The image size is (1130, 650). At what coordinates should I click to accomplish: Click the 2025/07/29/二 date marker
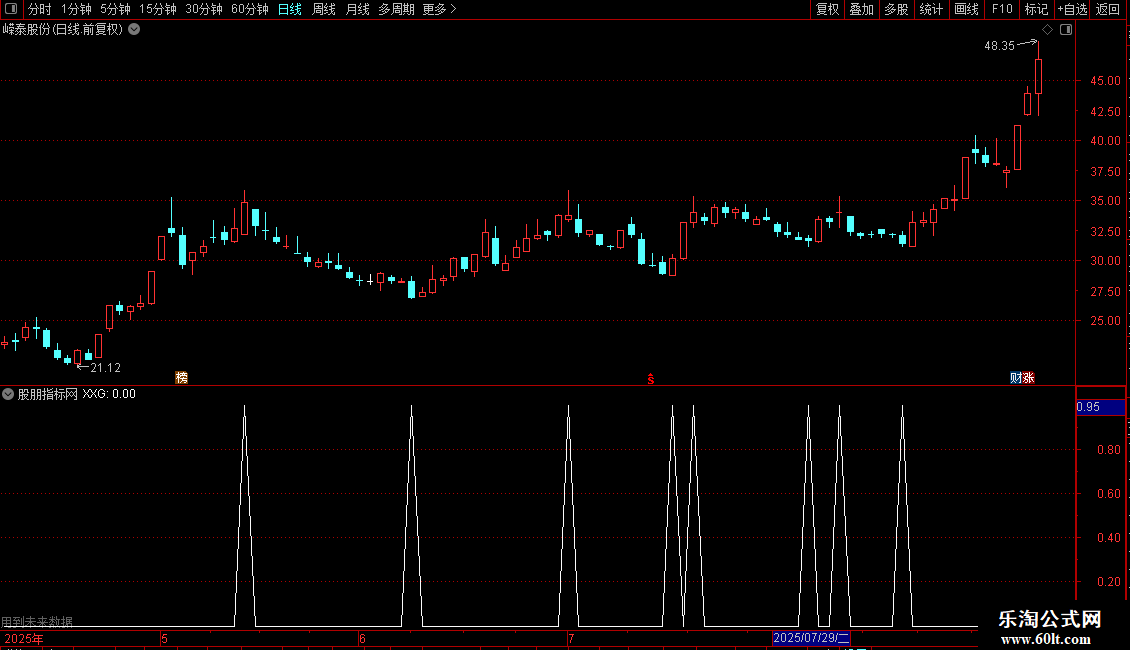click(811, 638)
